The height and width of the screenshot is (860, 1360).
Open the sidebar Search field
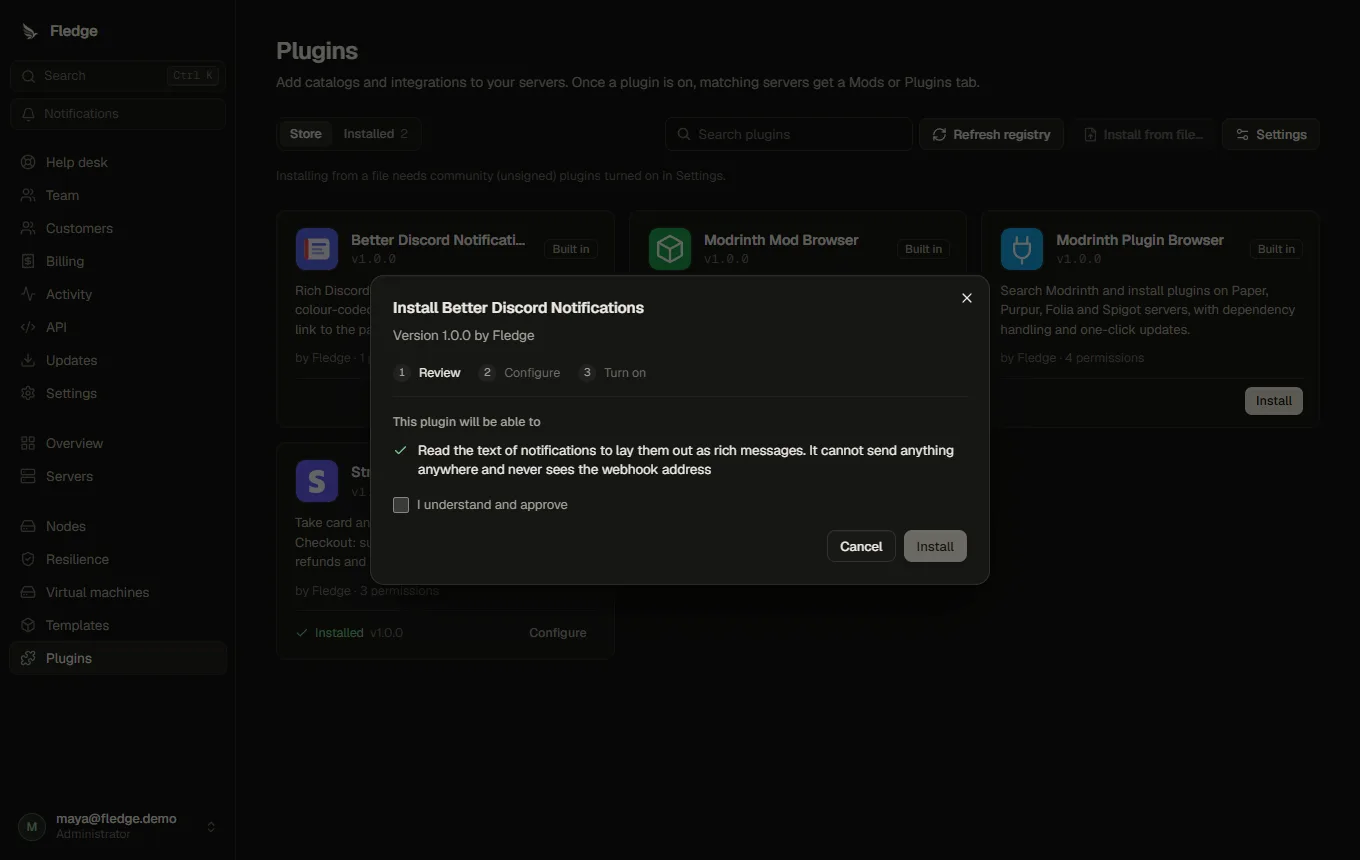click(118, 76)
